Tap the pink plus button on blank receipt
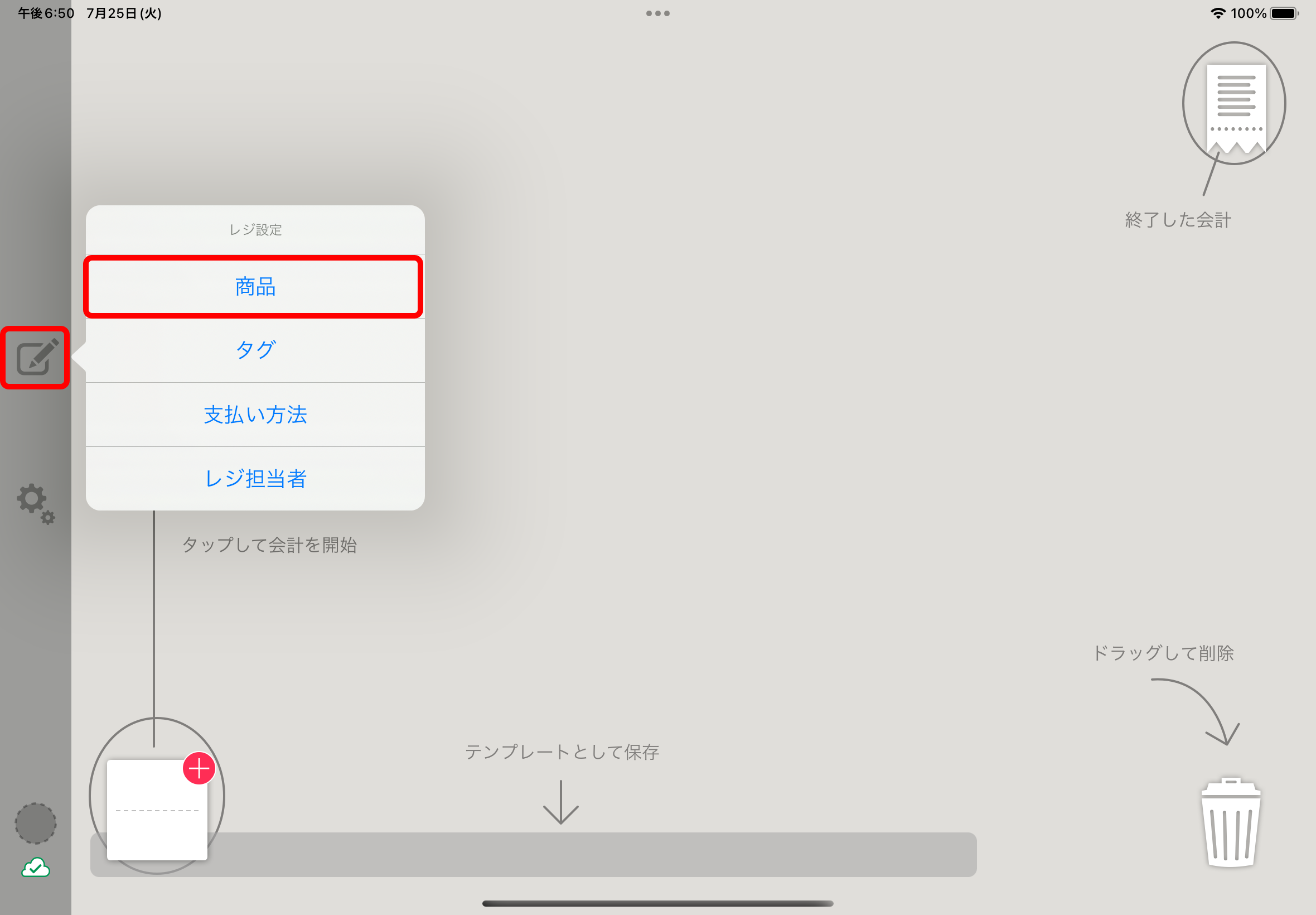1316x915 pixels. tap(199, 768)
